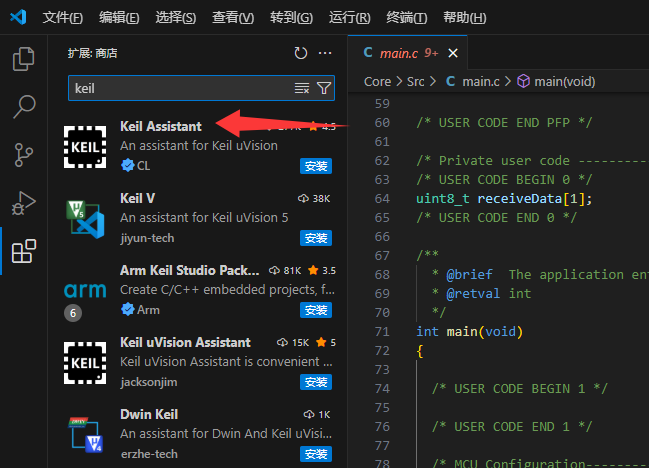Open the Help (帮助) menu
The image size is (649, 468).
(464, 17)
